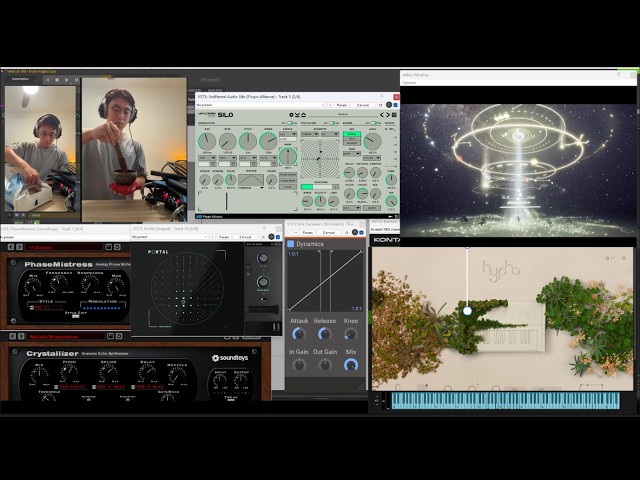Toggle the blue Dynamics enable square
The image size is (640, 480).
point(291,244)
